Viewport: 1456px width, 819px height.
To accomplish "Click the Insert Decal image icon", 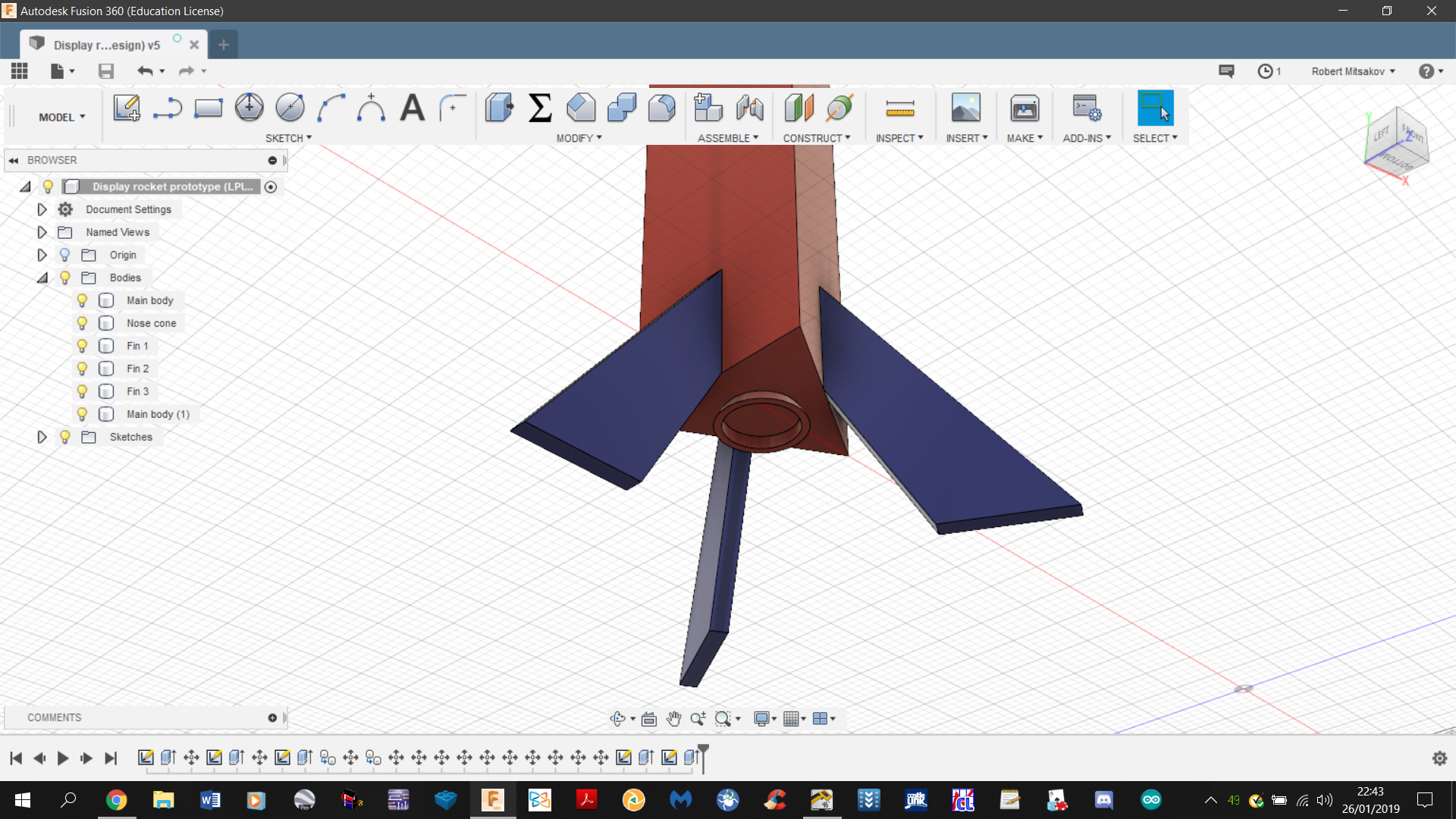I will pos(965,108).
